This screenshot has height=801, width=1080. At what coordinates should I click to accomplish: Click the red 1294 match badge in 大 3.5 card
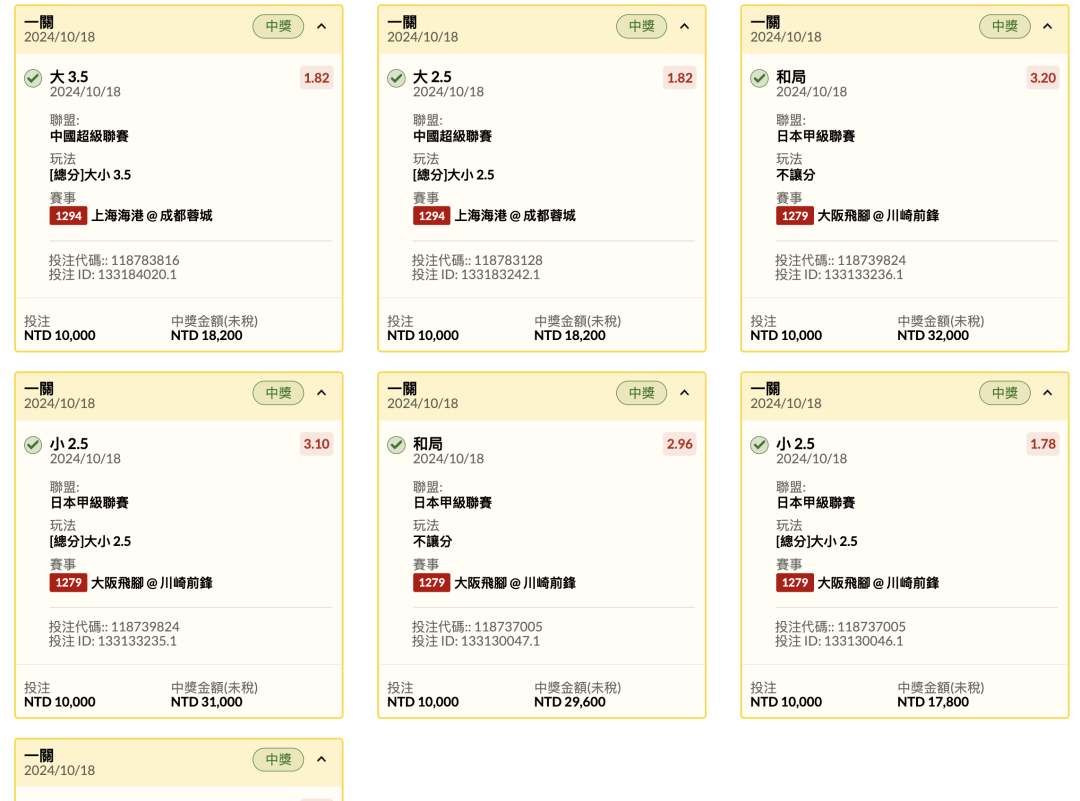(68, 216)
